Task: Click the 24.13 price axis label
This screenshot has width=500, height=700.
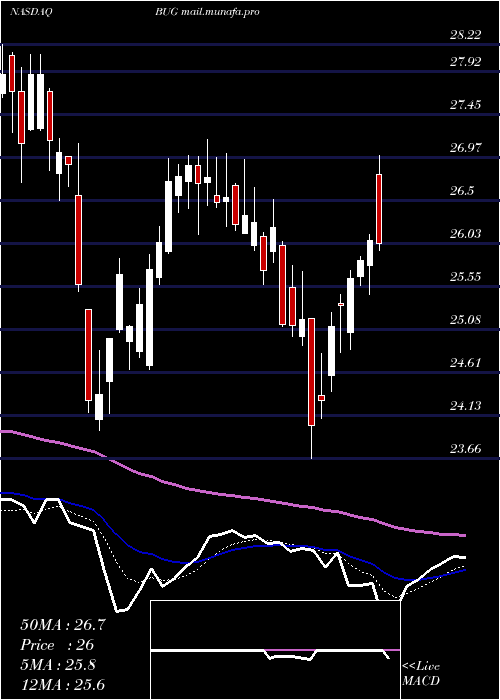Action: pyautogui.click(x=465, y=406)
